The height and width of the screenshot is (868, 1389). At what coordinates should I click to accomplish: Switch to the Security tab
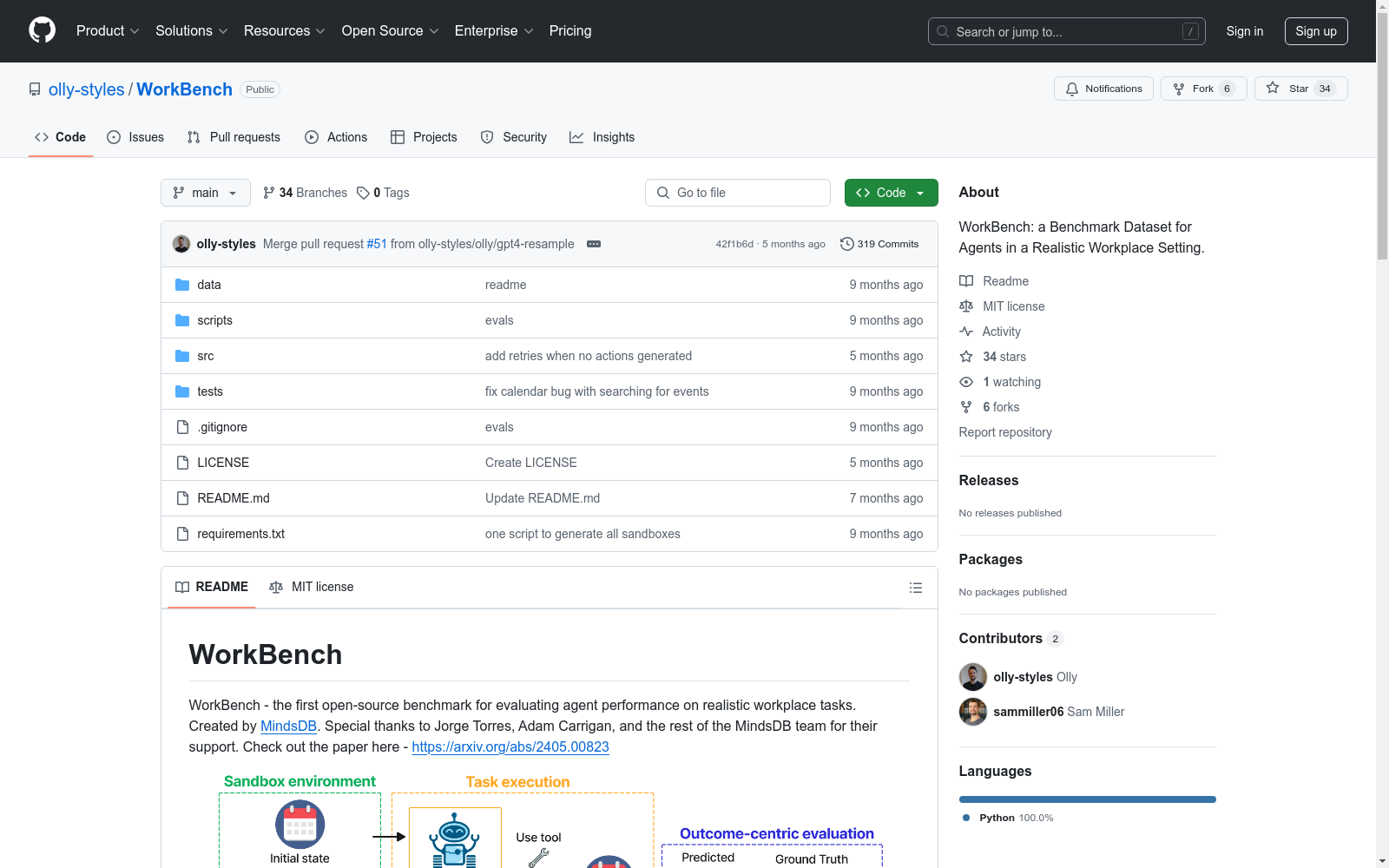(514, 137)
